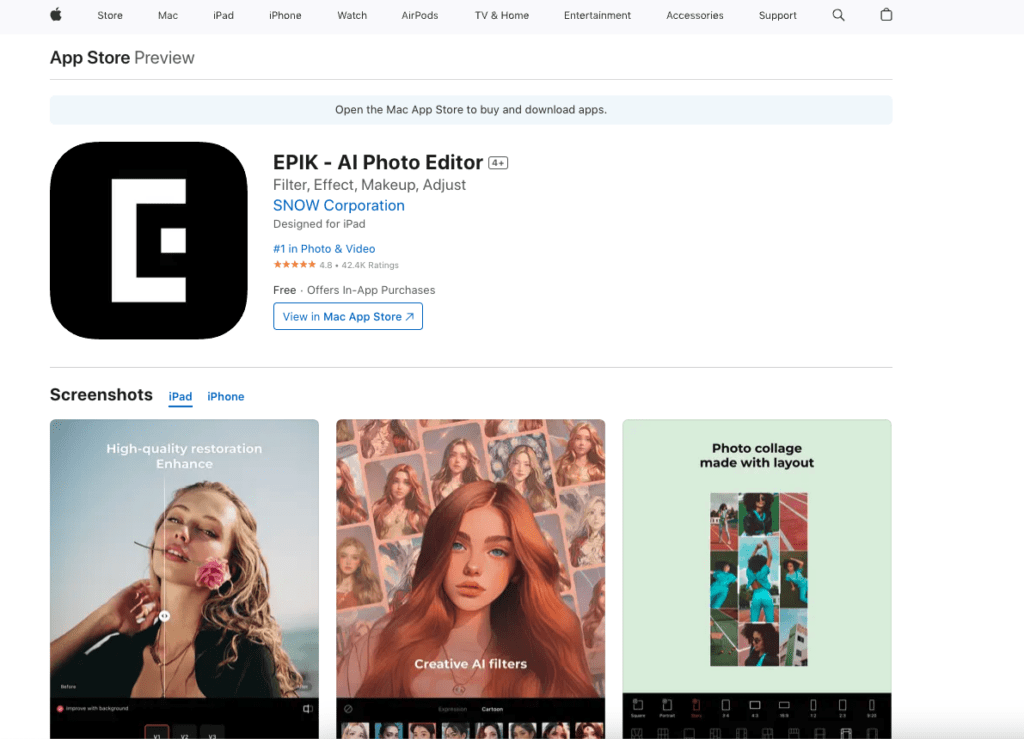Open the SNOW Corporation developer link

click(339, 205)
